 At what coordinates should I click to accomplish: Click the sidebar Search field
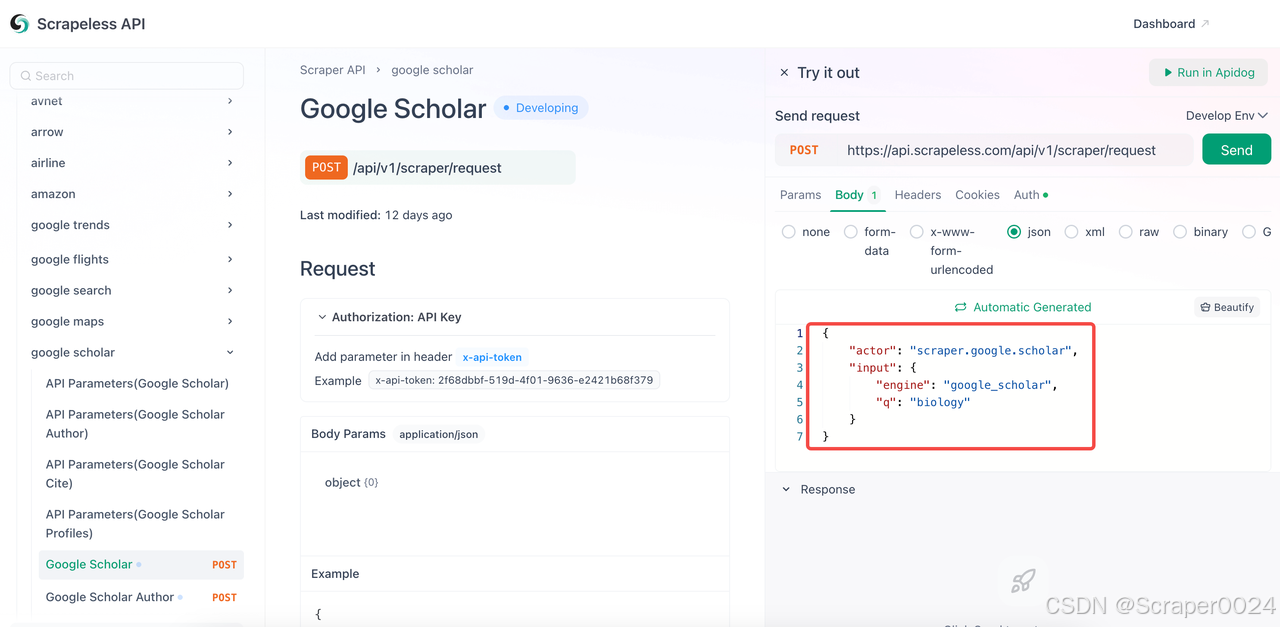127,76
